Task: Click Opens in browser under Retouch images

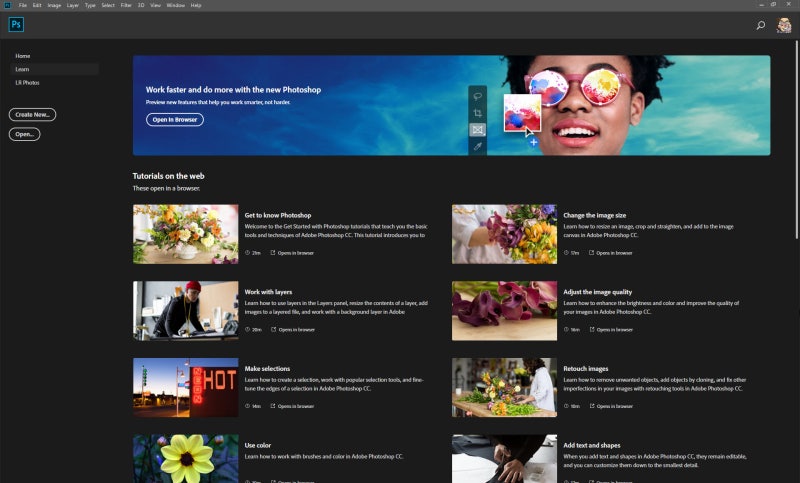Action: [x=611, y=406]
